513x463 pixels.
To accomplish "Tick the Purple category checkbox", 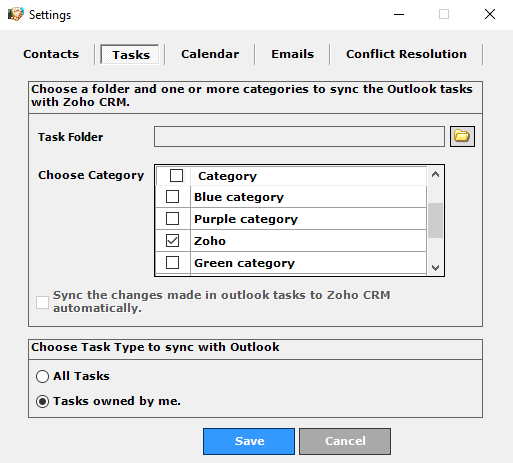I will point(172,219).
